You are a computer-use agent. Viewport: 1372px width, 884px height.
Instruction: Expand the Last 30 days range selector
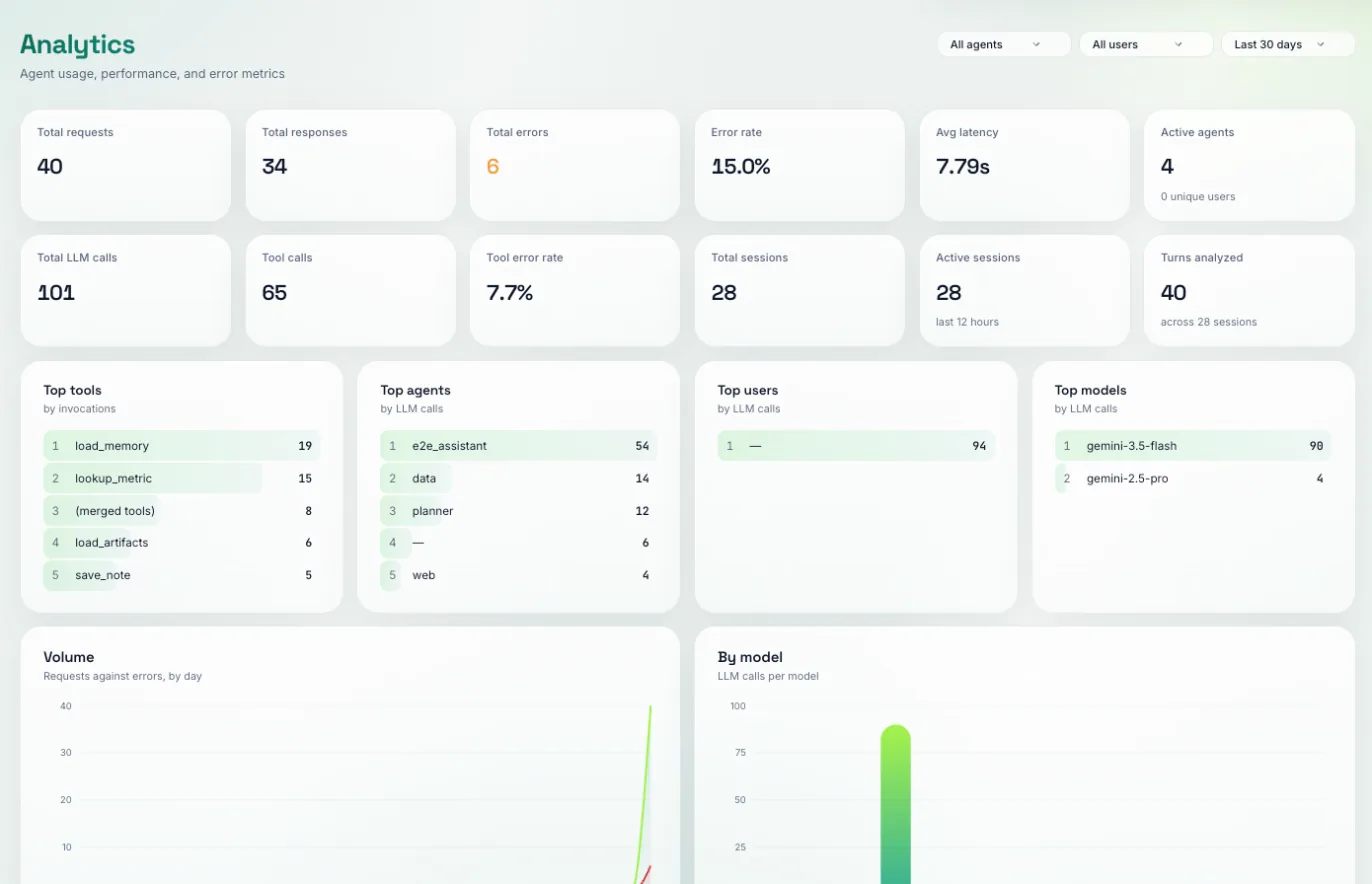point(1288,44)
